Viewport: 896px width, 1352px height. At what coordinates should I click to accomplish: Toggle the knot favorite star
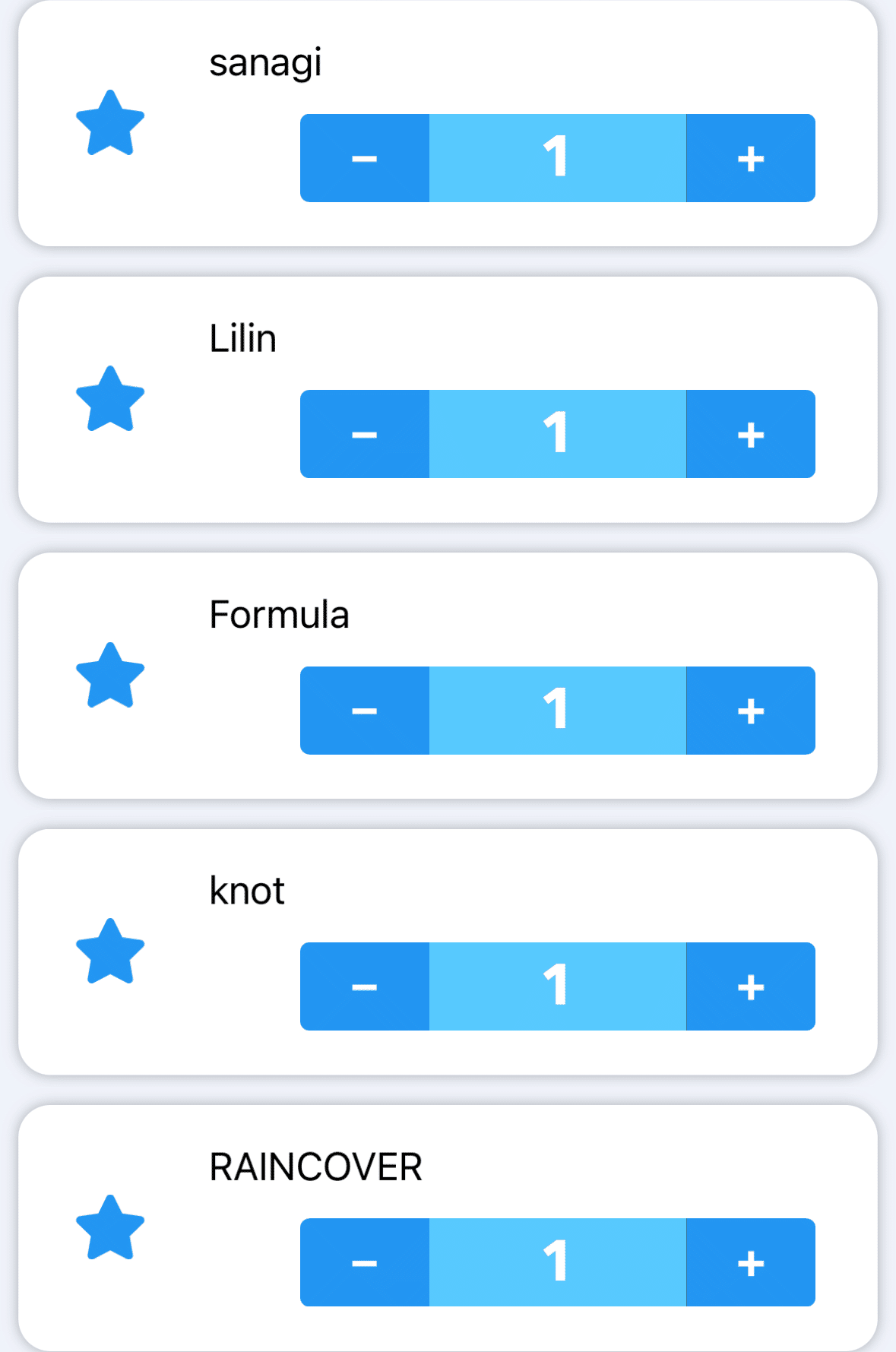pyautogui.click(x=110, y=951)
